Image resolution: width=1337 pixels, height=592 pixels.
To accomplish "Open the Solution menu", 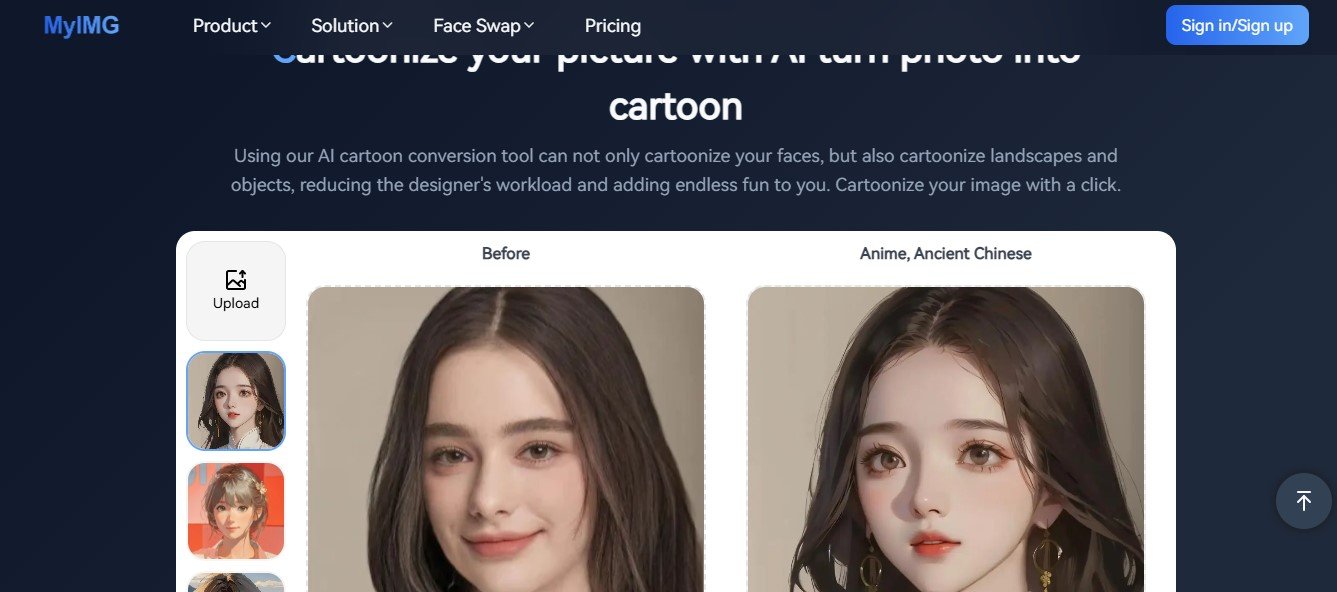I will (352, 26).
